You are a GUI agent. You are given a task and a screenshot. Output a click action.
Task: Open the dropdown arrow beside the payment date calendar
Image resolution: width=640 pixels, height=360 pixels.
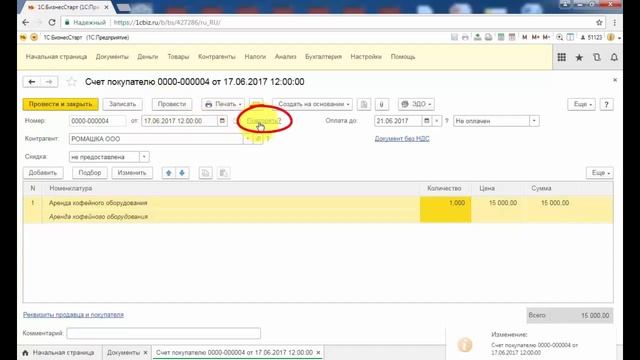437,121
